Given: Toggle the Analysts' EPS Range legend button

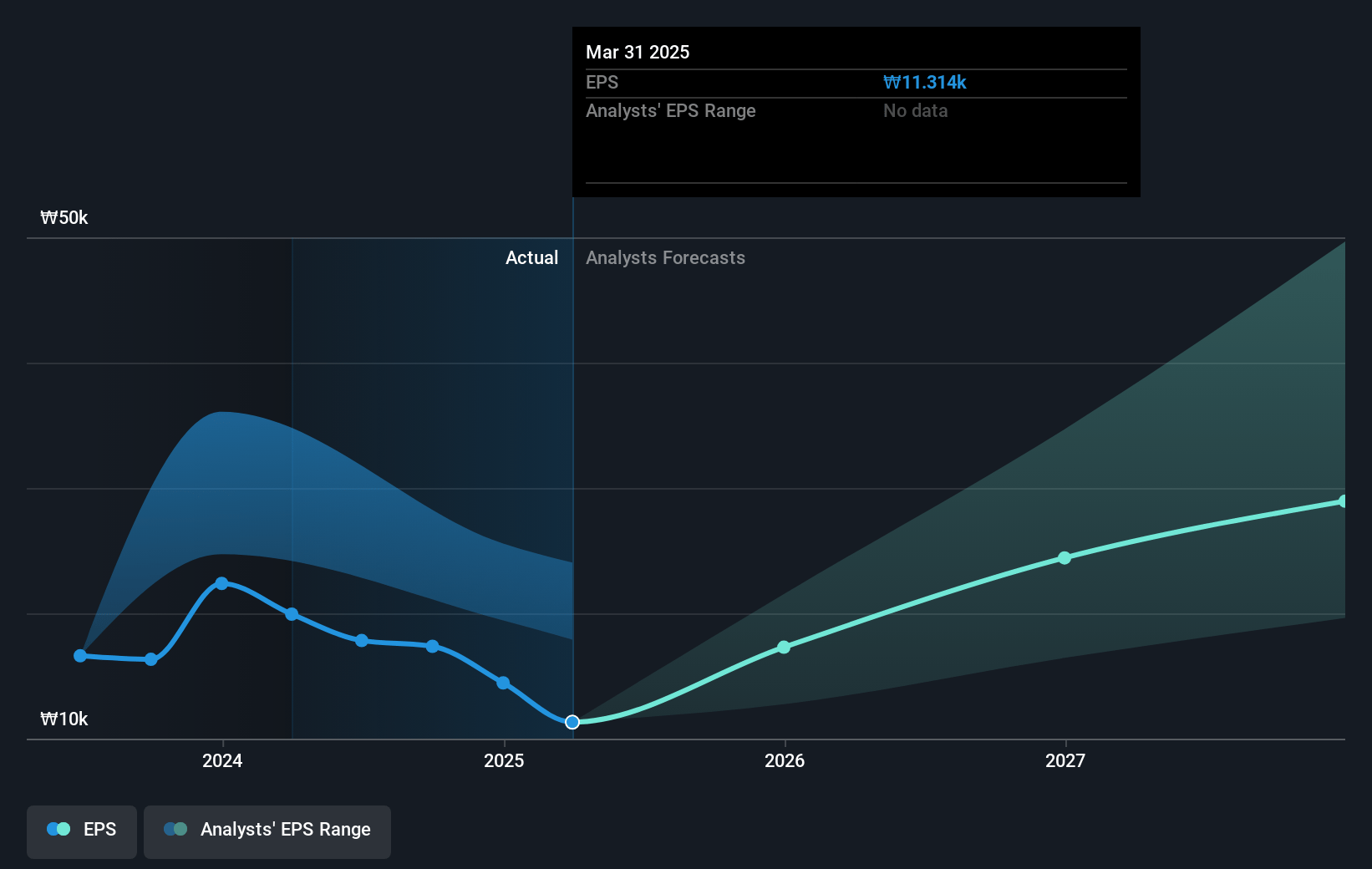Looking at the screenshot, I should tap(267, 831).
